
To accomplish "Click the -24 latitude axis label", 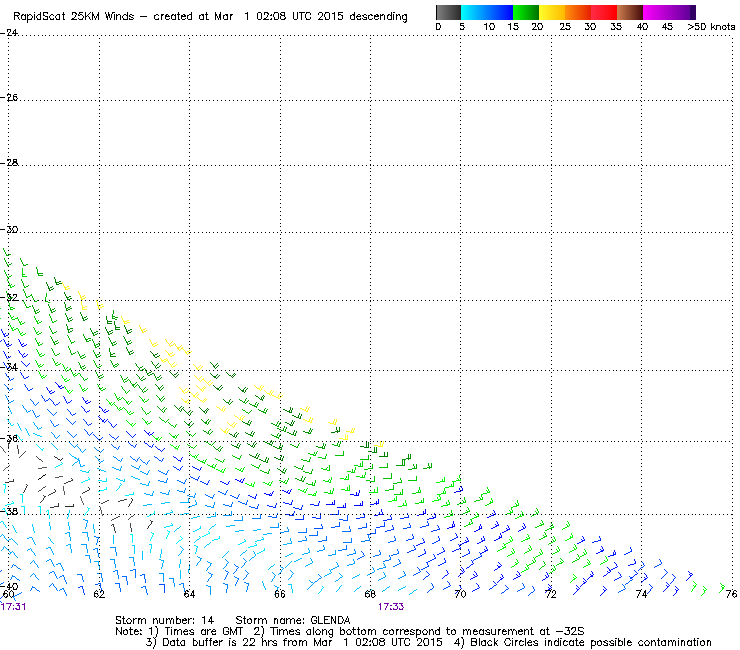I will coord(9,33).
